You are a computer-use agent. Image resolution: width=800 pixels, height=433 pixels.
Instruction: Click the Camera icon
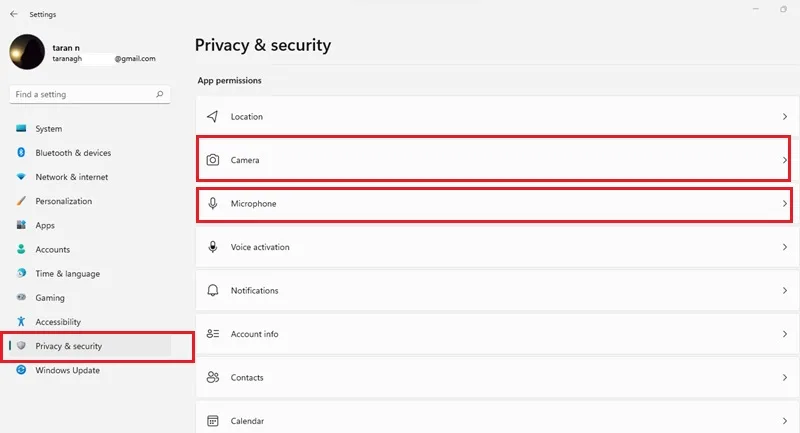point(213,160)
